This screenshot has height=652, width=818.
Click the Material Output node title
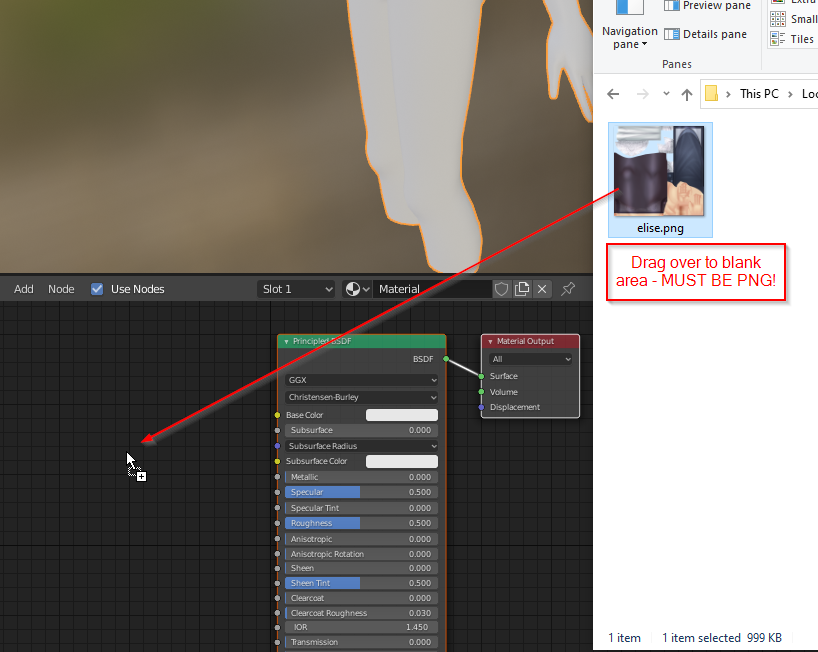tap(525, 341)
